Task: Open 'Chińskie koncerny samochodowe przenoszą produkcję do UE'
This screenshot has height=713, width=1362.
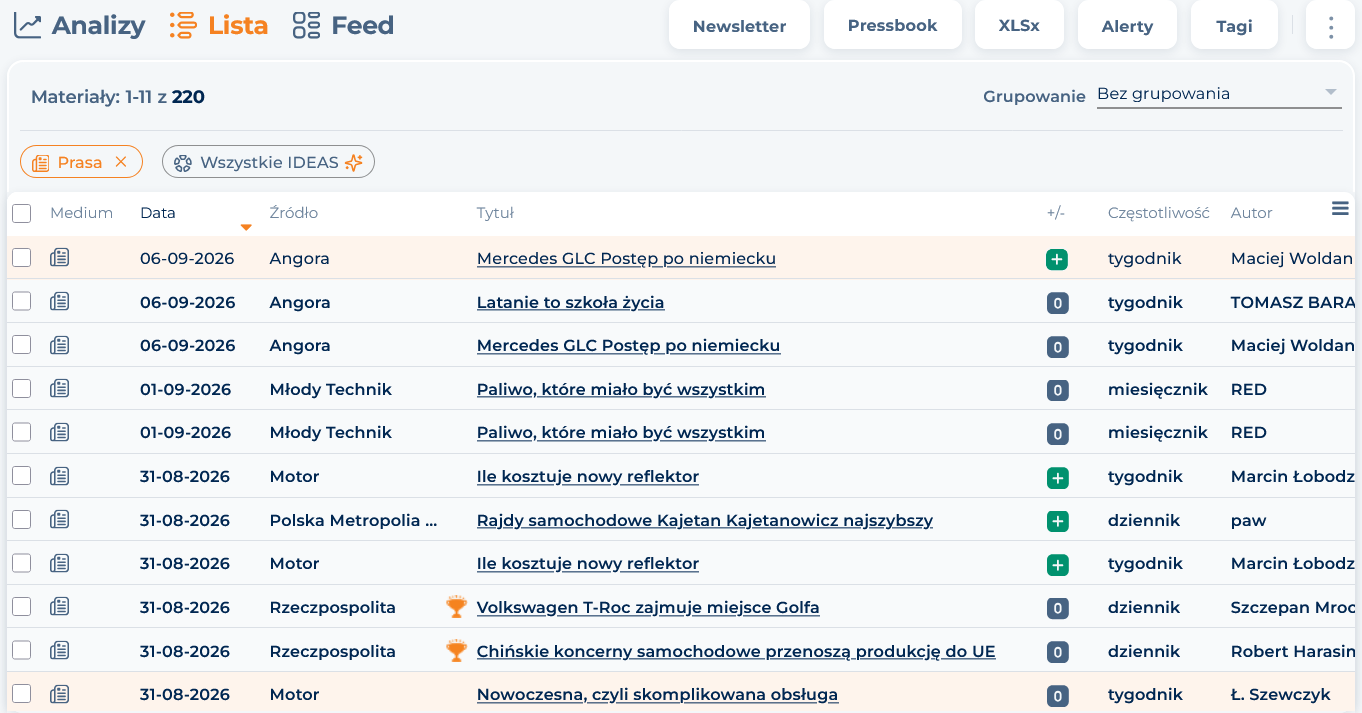Action: click(x=736, y=651)
